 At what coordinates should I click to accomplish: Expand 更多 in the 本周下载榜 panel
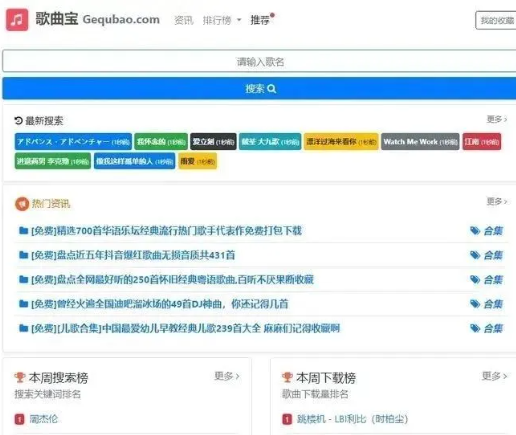click(494, 376)
